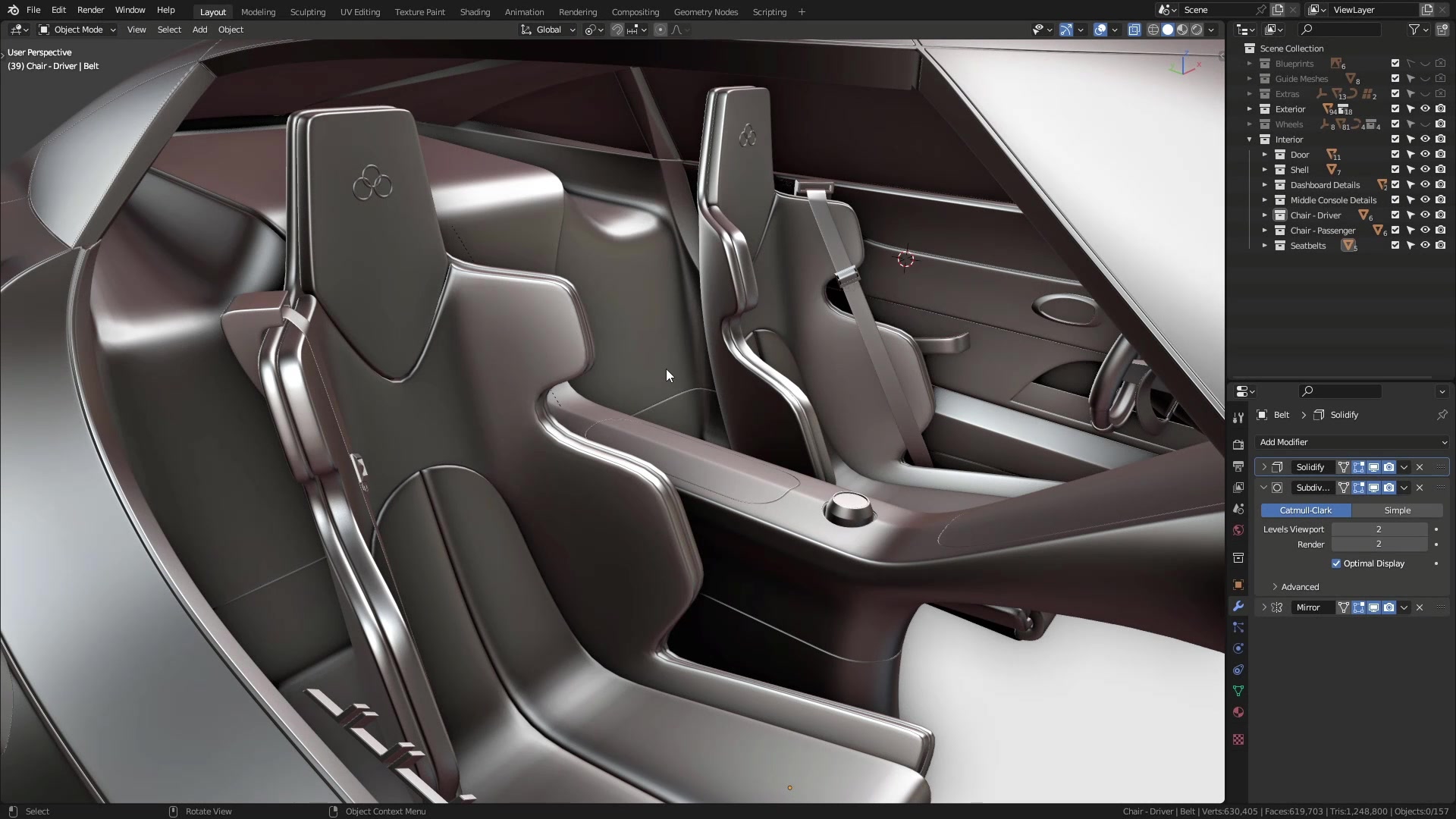Remove the Mirror modifier with X

tap(1420, 607)
